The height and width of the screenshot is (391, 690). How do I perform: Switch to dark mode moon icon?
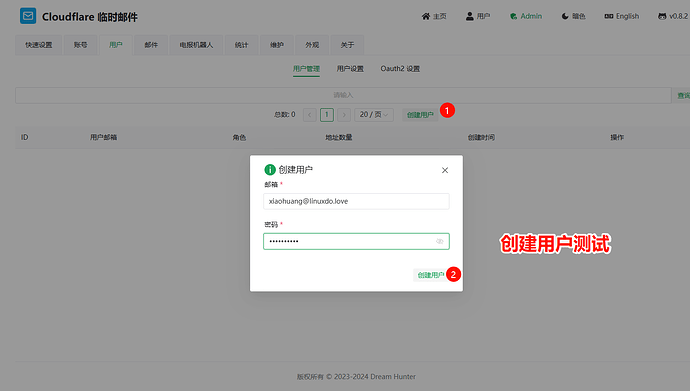[x=565, y=16]
